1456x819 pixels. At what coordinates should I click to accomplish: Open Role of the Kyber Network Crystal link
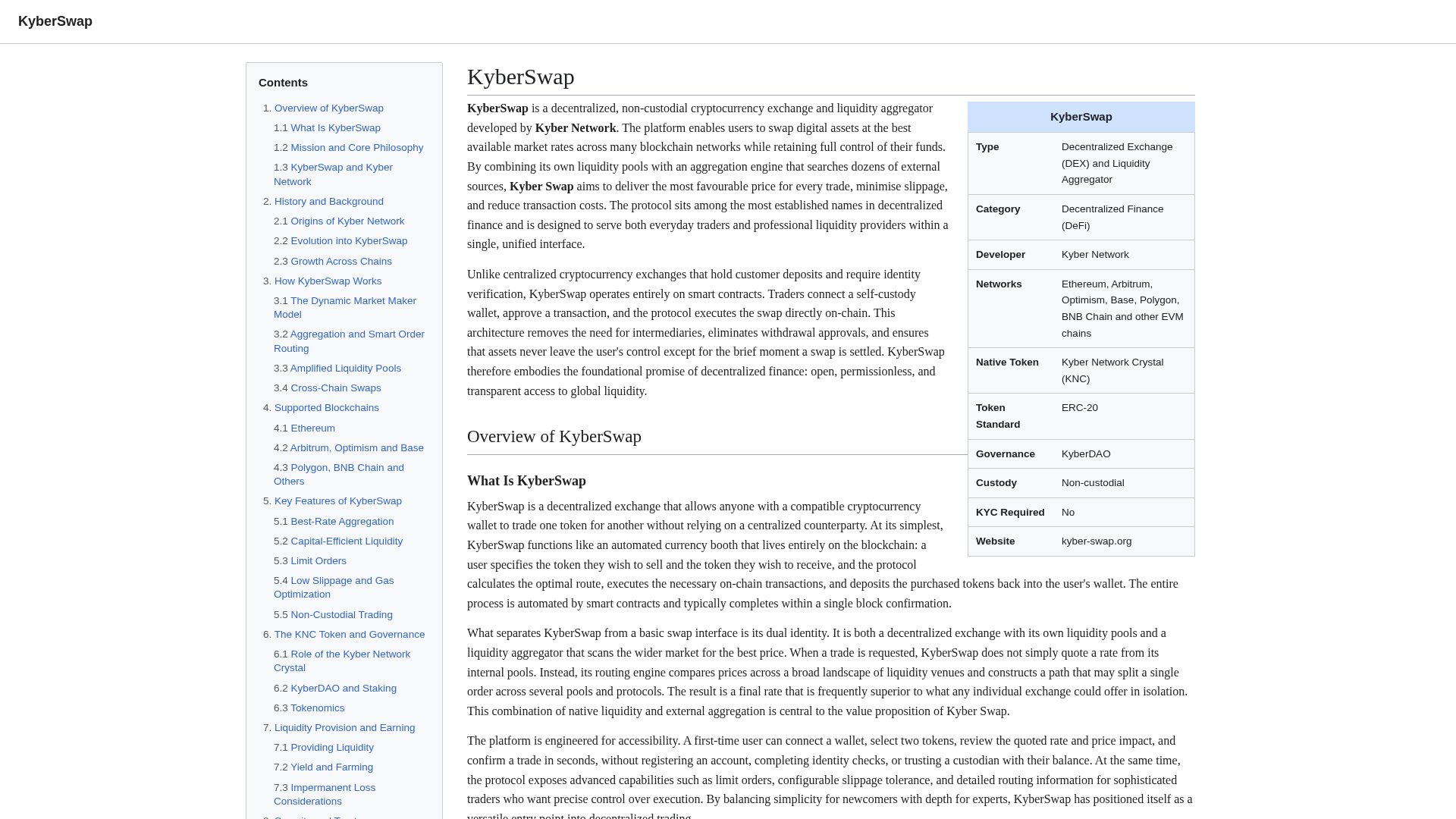[342, 661]
